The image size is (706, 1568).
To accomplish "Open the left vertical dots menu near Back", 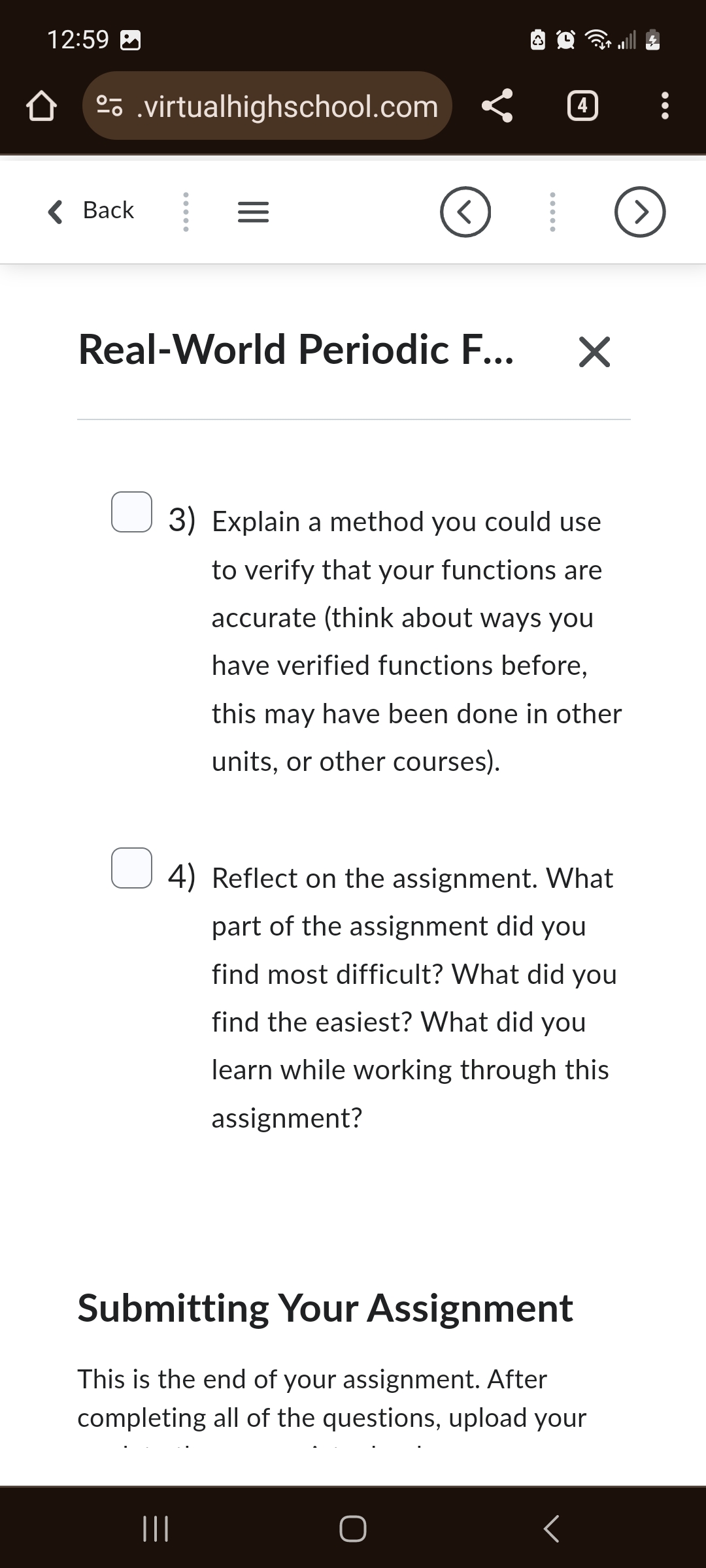I will (x=185, y=211).
